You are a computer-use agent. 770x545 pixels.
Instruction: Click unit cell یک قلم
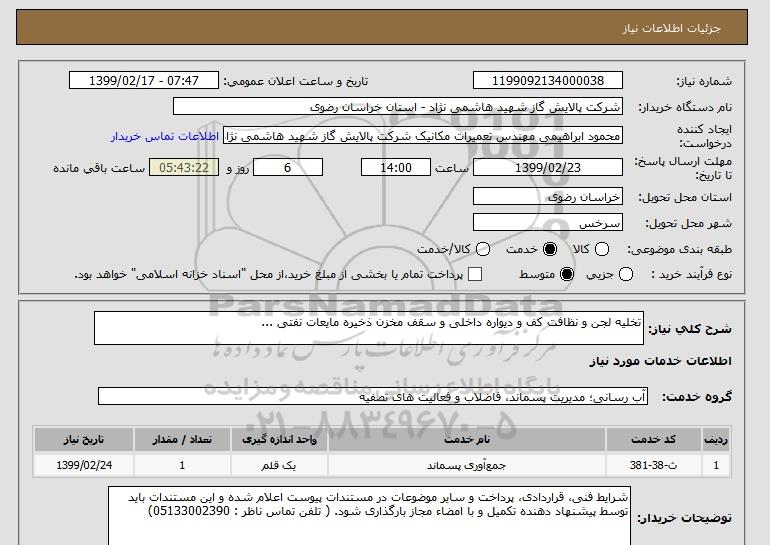click(279, 465)
